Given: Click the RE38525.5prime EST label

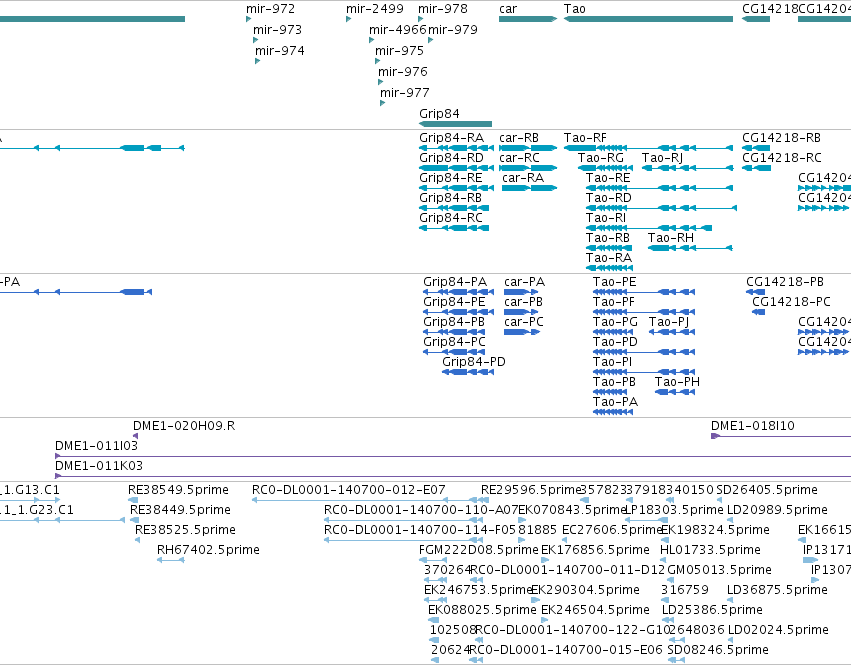Looking at the screenshot, I should [x=186, y=530].
